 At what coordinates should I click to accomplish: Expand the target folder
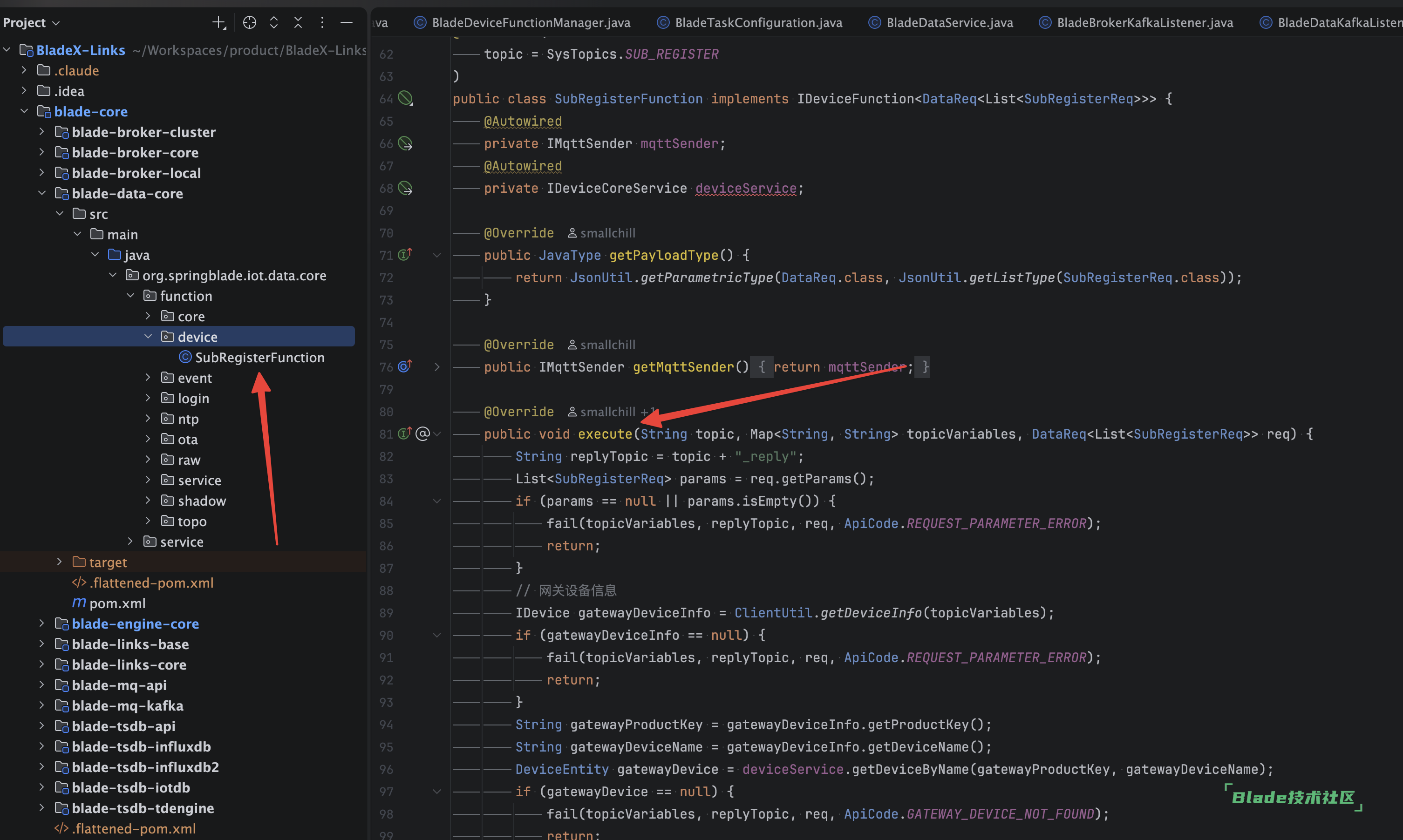point(60,562)
